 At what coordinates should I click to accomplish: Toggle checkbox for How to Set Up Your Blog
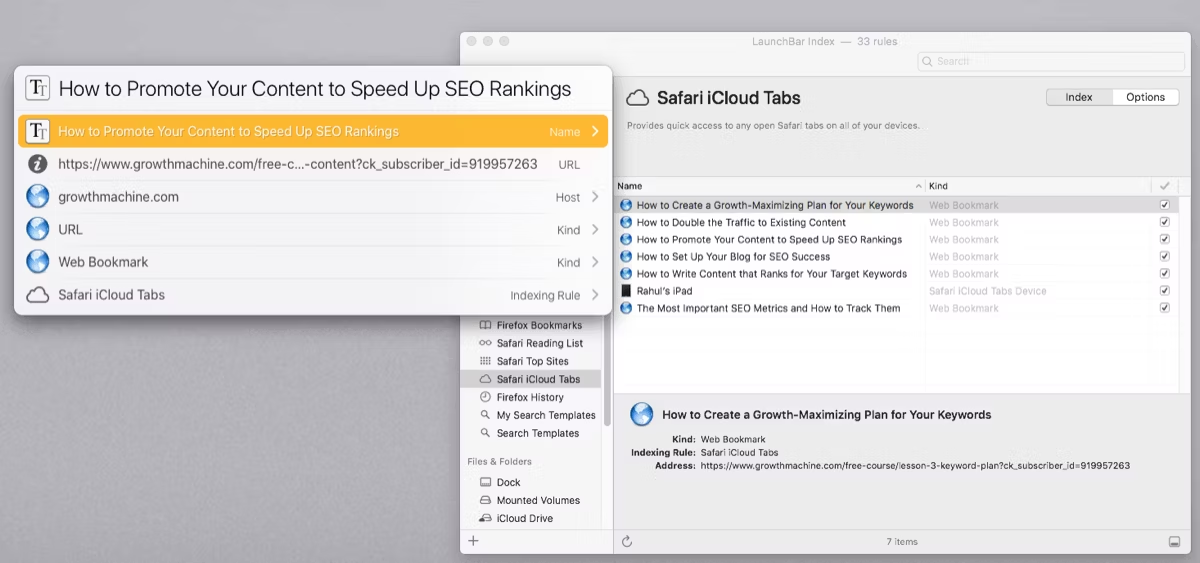(x=1164, y=256)
